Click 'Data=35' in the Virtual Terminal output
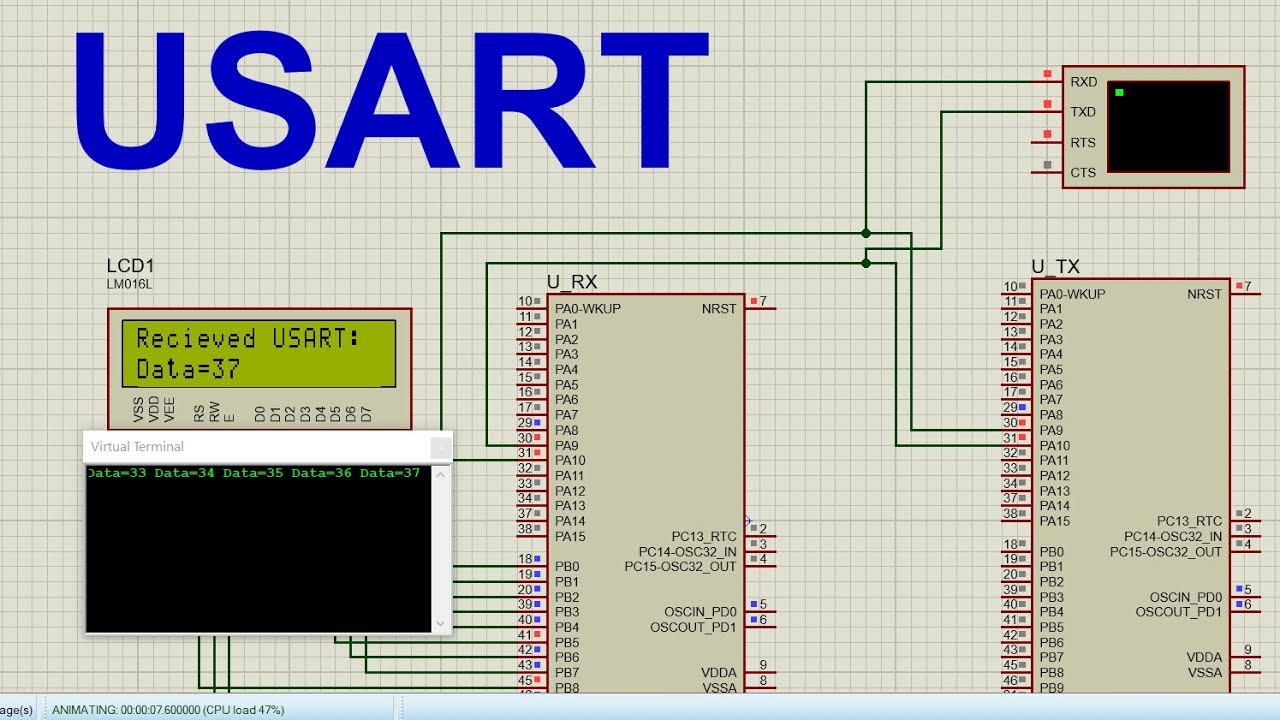 253,473
